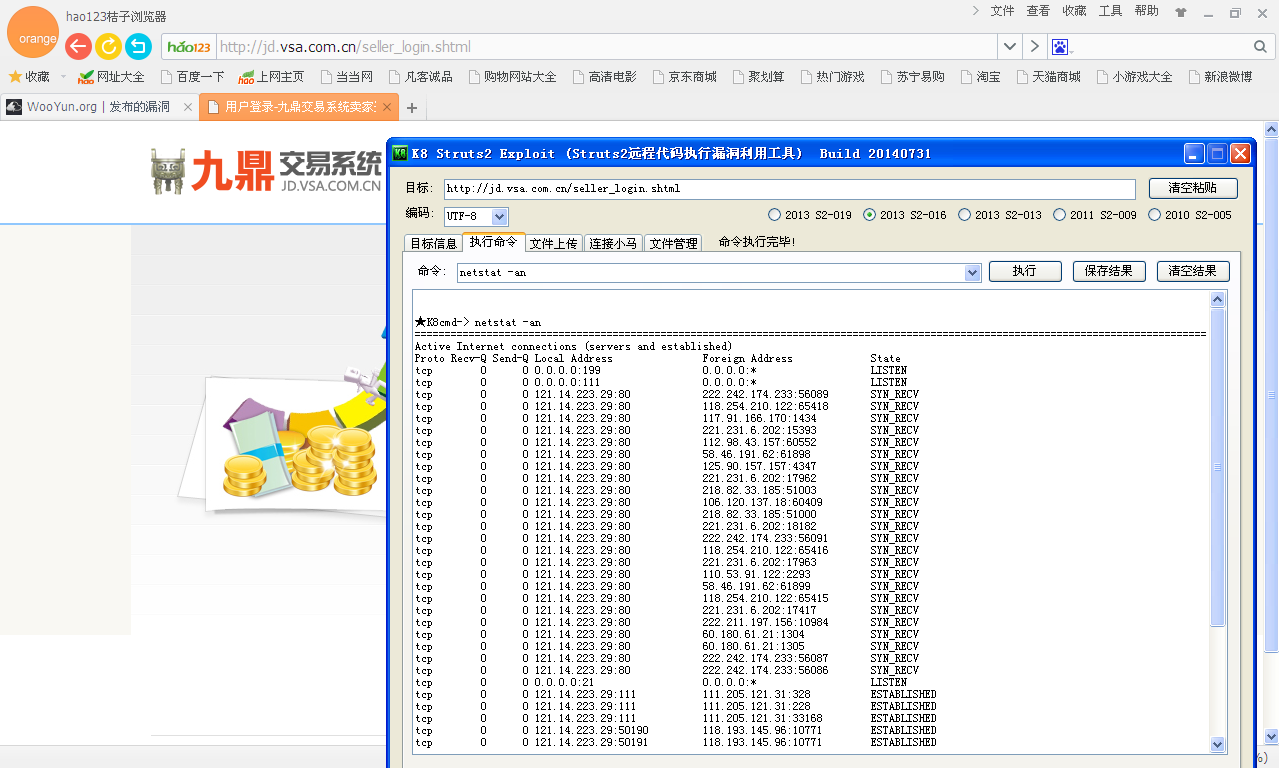Image resolution: width=1279 pixels, height=768 pixels.
Task: Expand the small arrow next to 收藏 bookmark
Action: [x=63, y=77]
